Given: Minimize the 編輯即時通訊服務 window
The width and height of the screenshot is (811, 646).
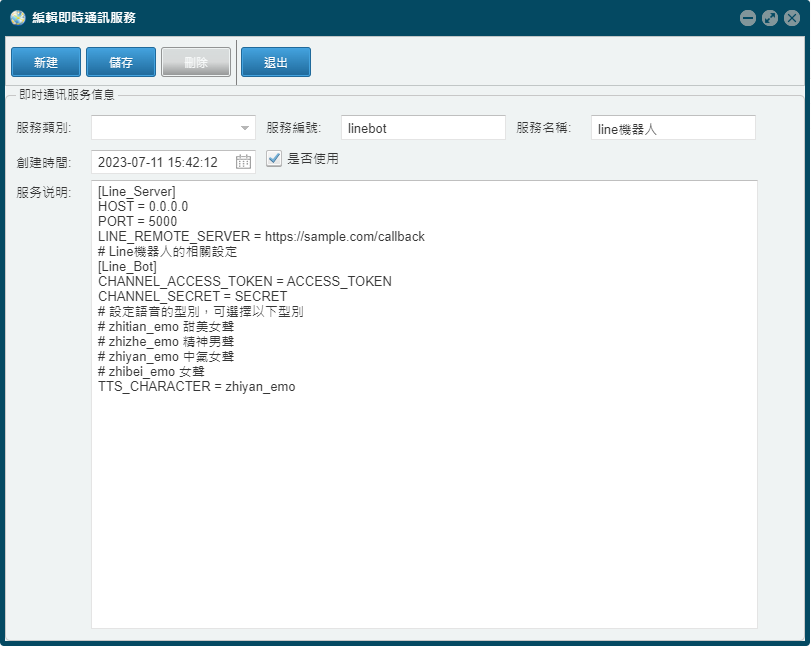Looking at the screenshot, I should [747, 18].
